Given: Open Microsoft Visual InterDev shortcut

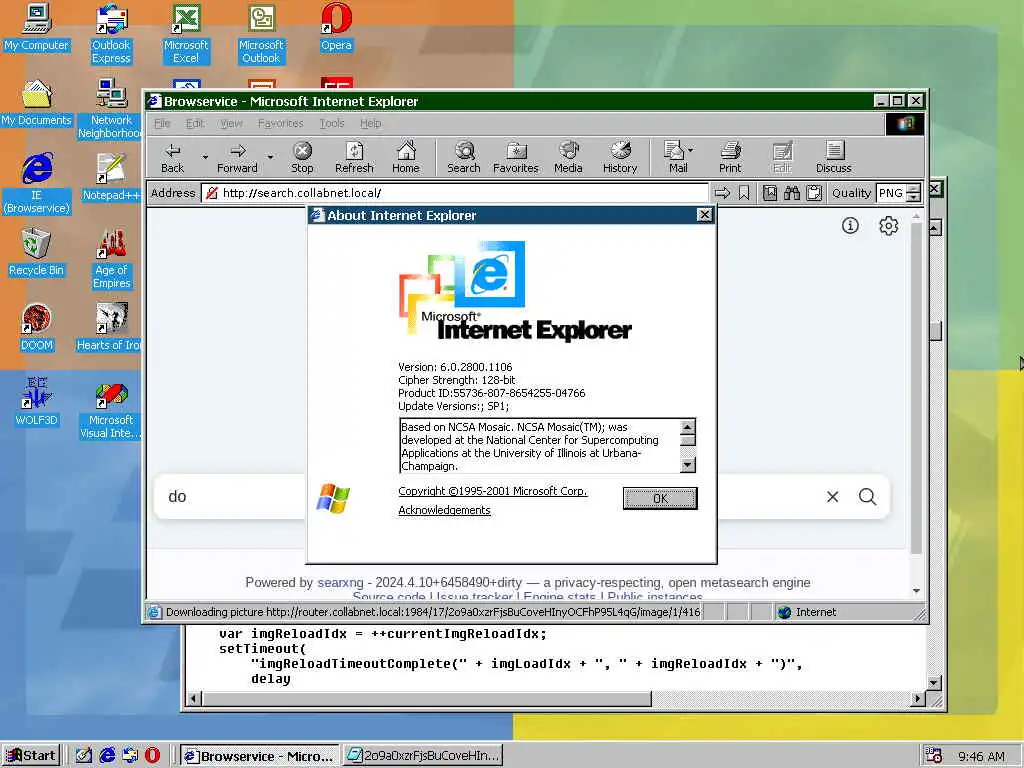Looking at the screenshot, I should (111, 409).
